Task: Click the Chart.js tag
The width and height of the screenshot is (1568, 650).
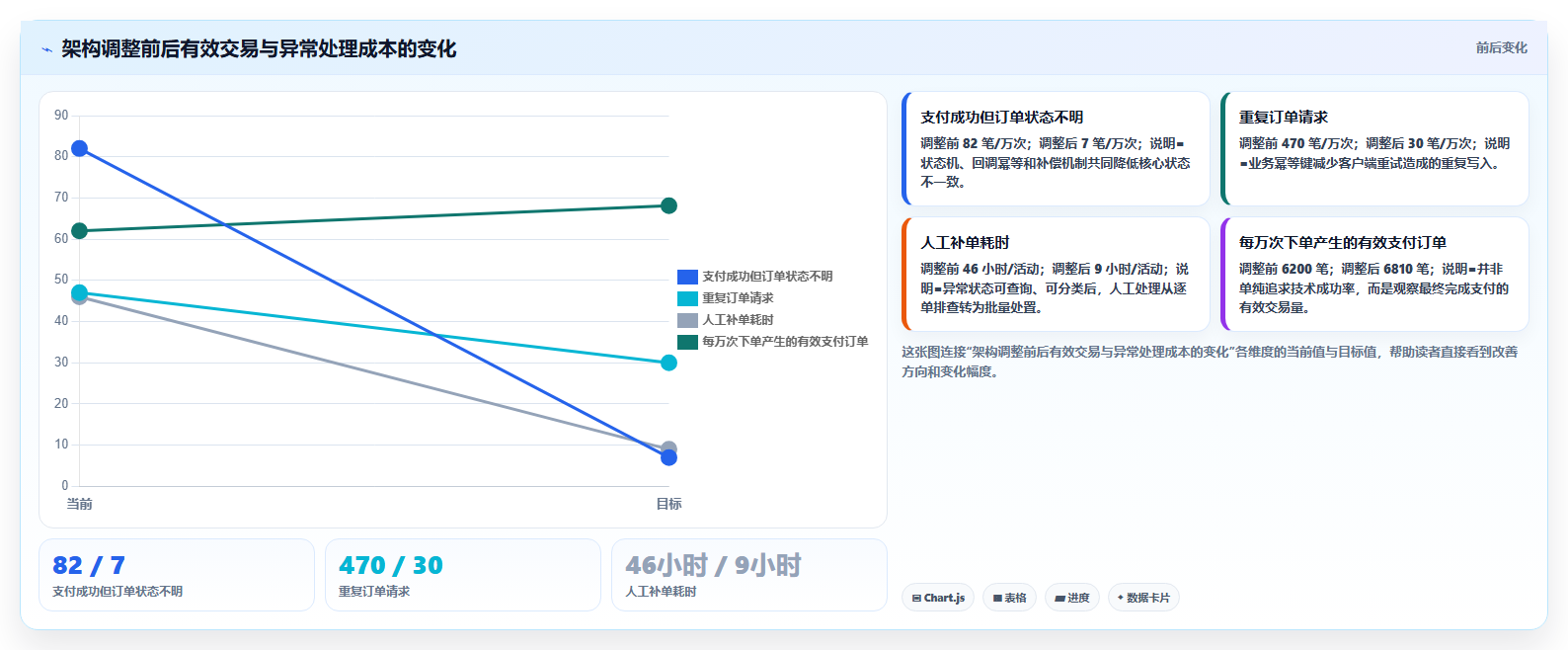Action: point(938,598)
